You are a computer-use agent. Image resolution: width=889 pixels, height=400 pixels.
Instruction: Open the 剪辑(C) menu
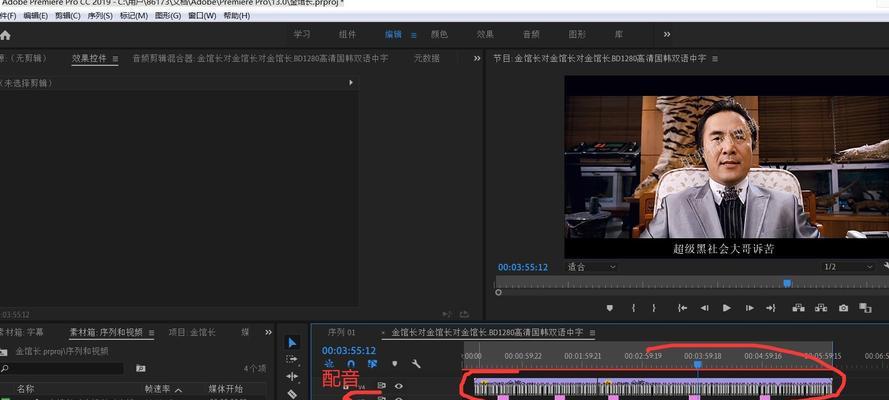(67, 16)
